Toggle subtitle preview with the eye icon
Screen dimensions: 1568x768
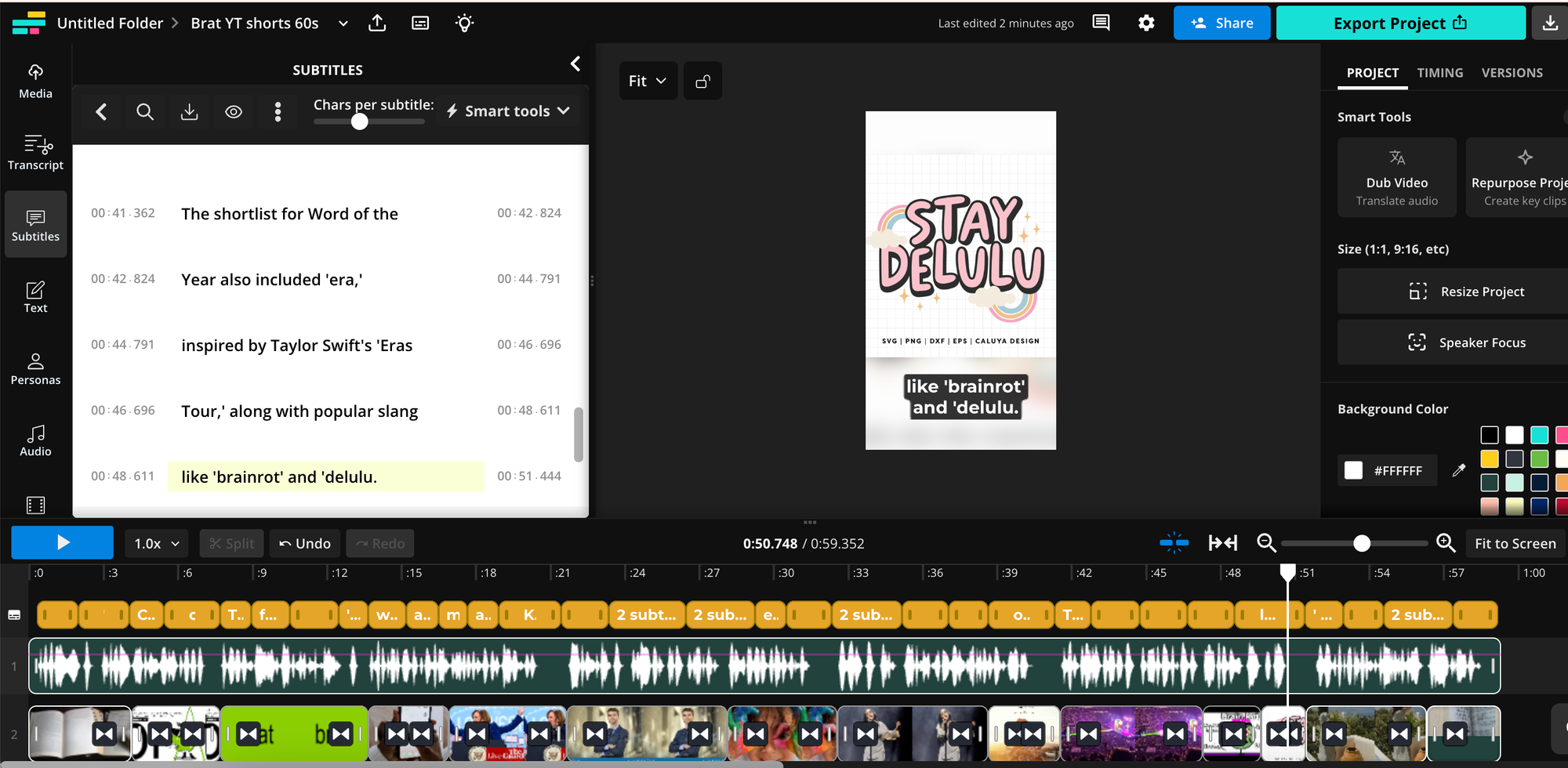coord(234,111)
